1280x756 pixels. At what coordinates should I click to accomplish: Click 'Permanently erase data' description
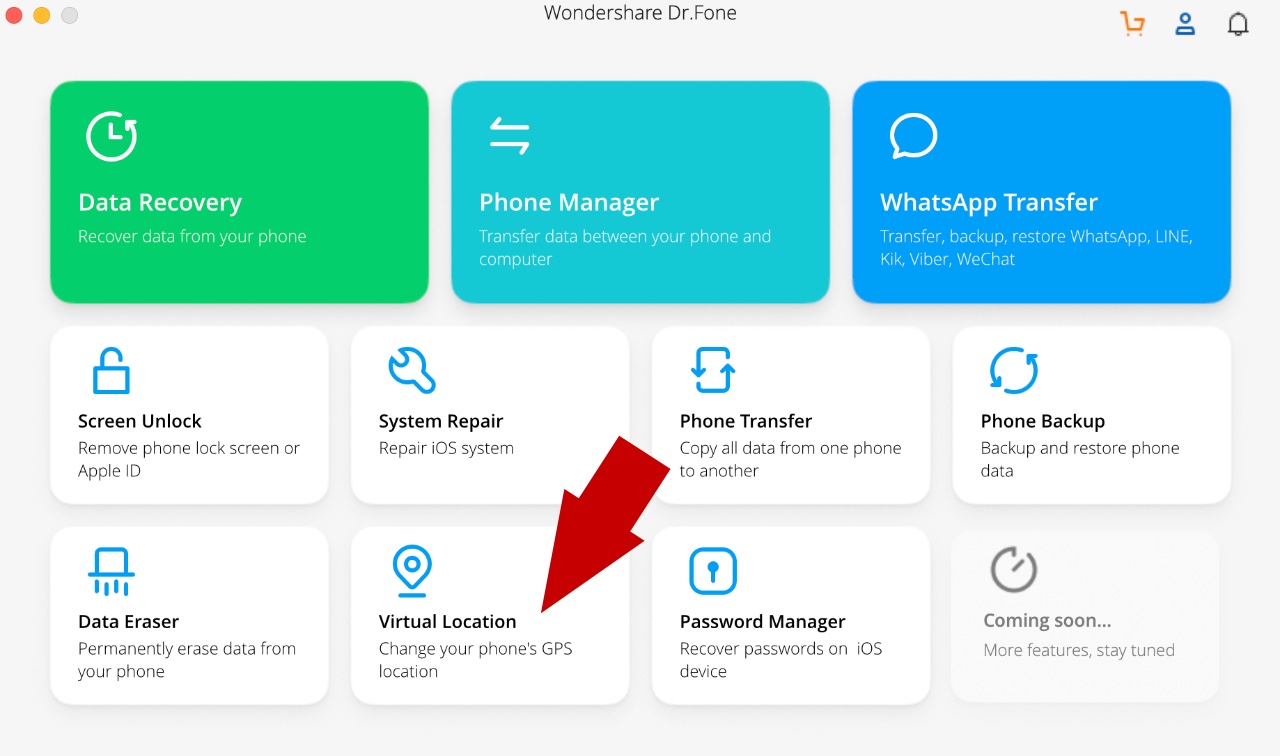point(187,660)
